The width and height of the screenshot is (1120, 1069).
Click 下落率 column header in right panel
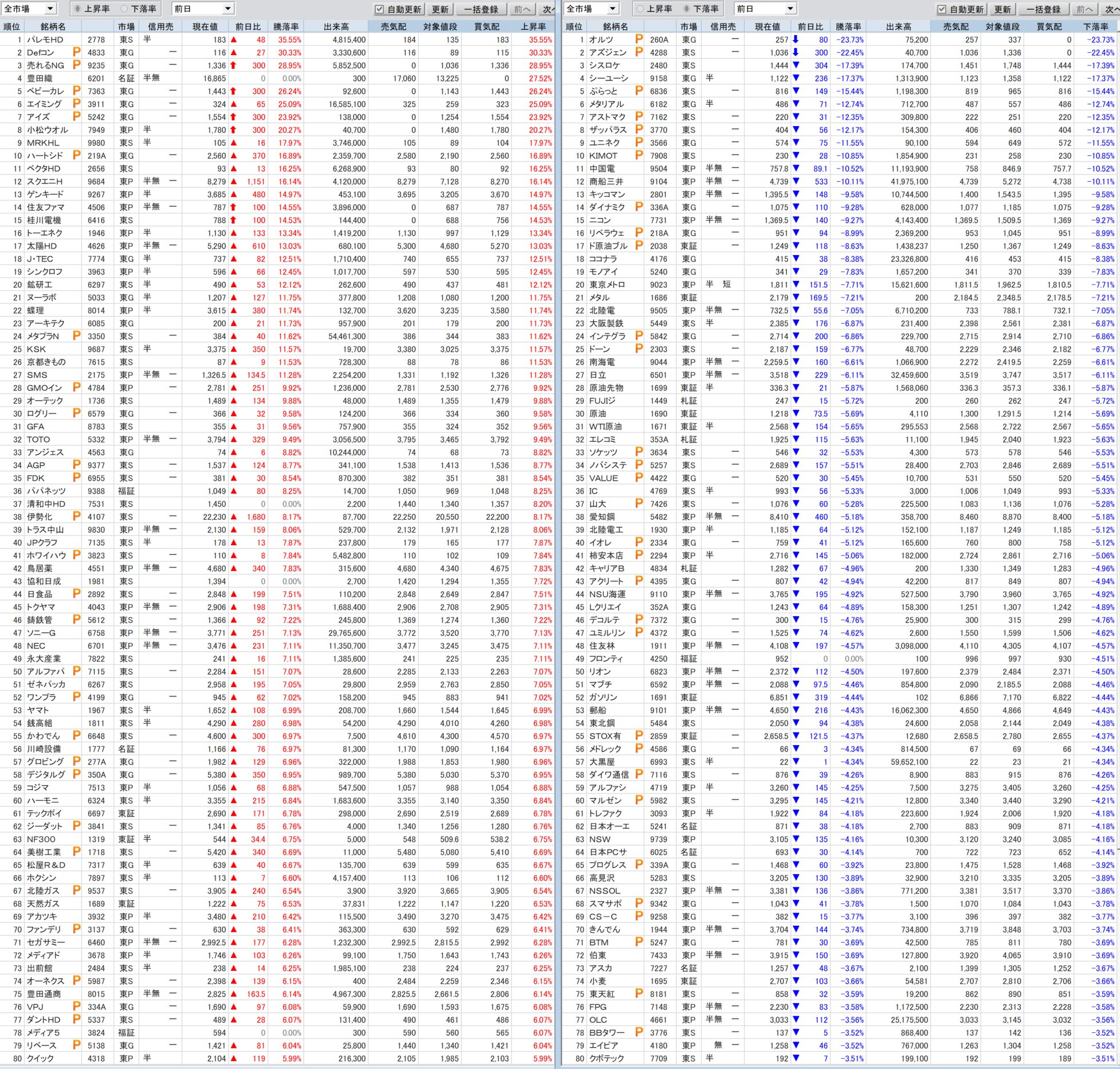click(1095, 26)
